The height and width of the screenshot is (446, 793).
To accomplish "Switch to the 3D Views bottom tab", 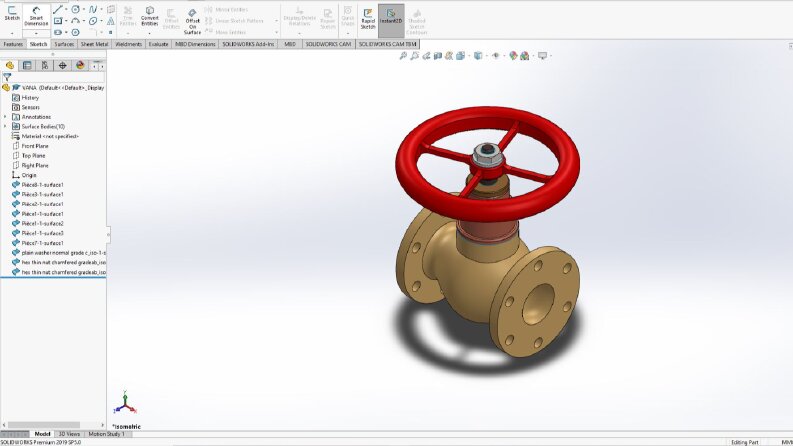I will coord(69,434).
